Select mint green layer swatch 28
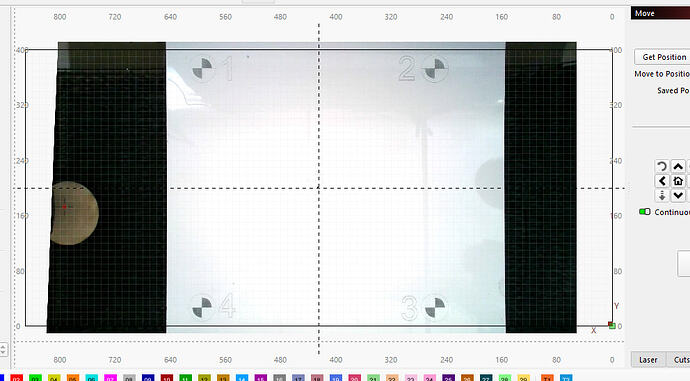 (505, 377)
